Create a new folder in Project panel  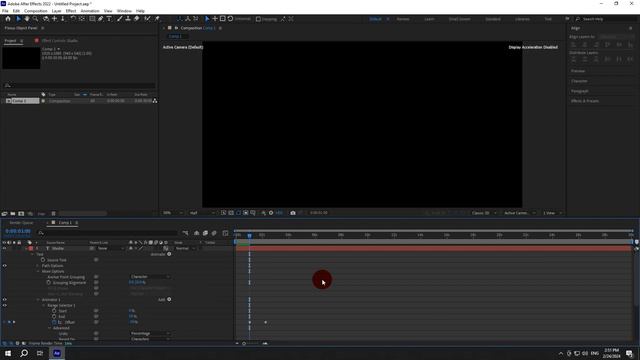tap(13, 213)
